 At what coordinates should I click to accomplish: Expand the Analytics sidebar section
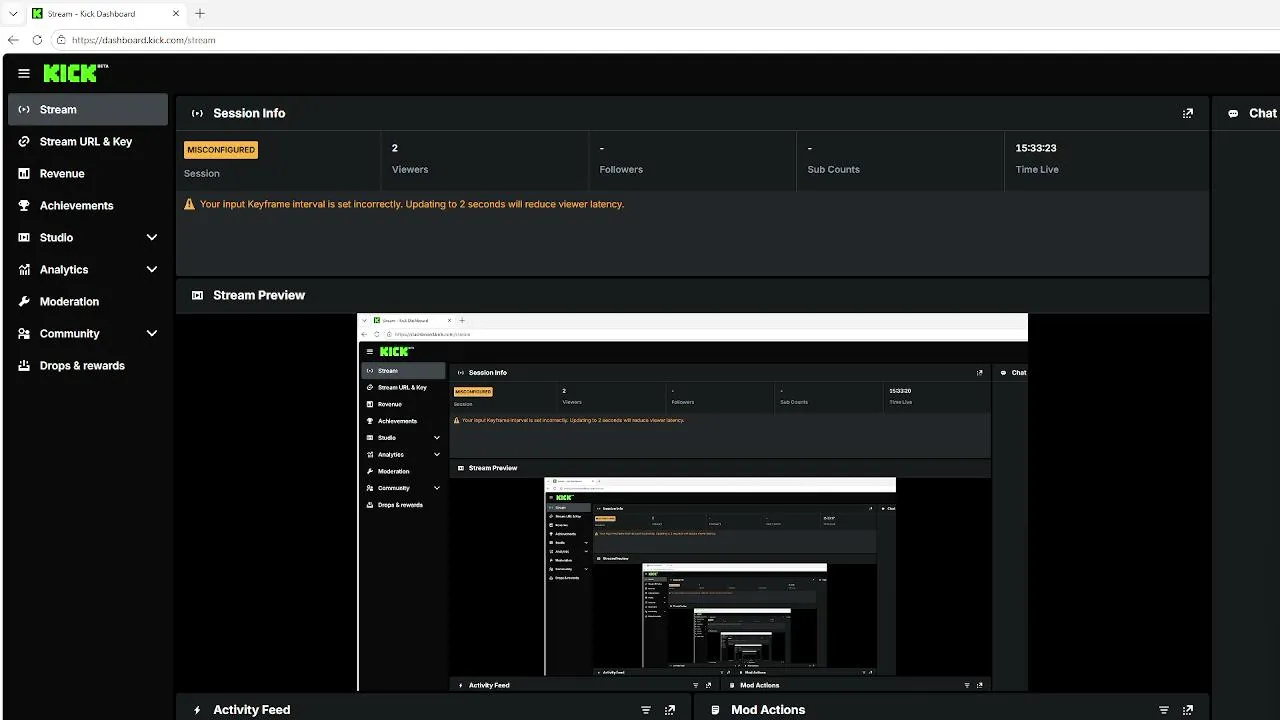(x=152, y=270)
